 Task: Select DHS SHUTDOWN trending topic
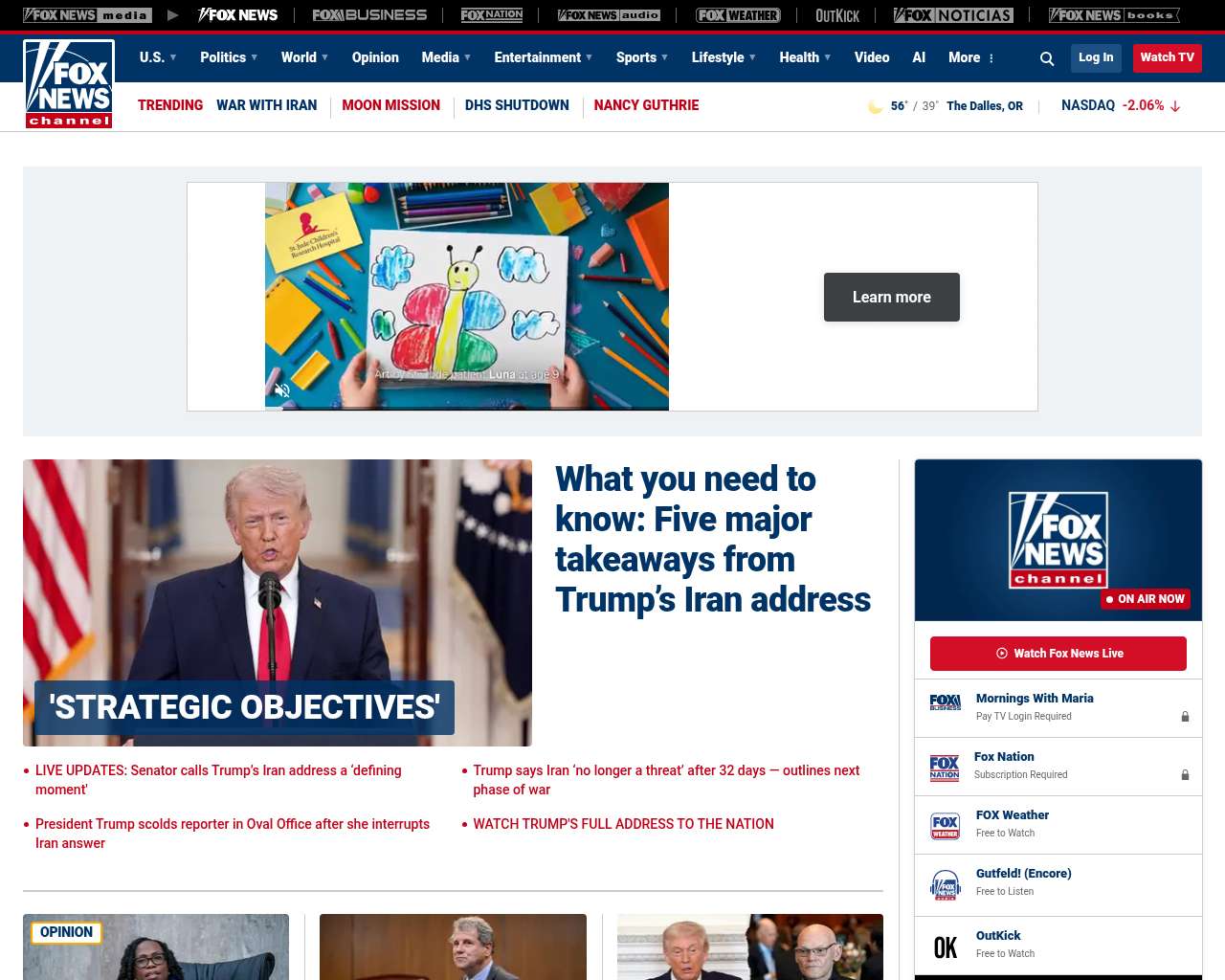click(517, 105)
